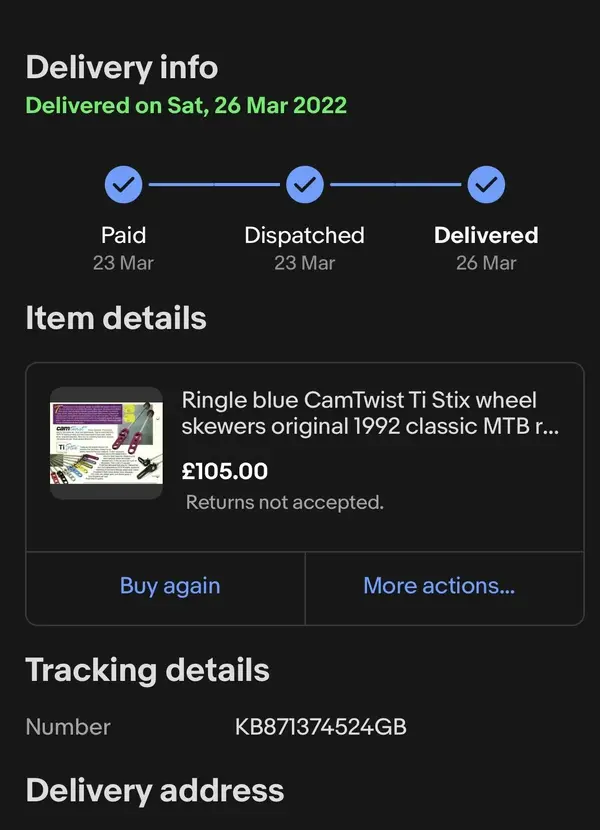Tap the Returns not accepted text
600x830 pixels.
(285, 502)
